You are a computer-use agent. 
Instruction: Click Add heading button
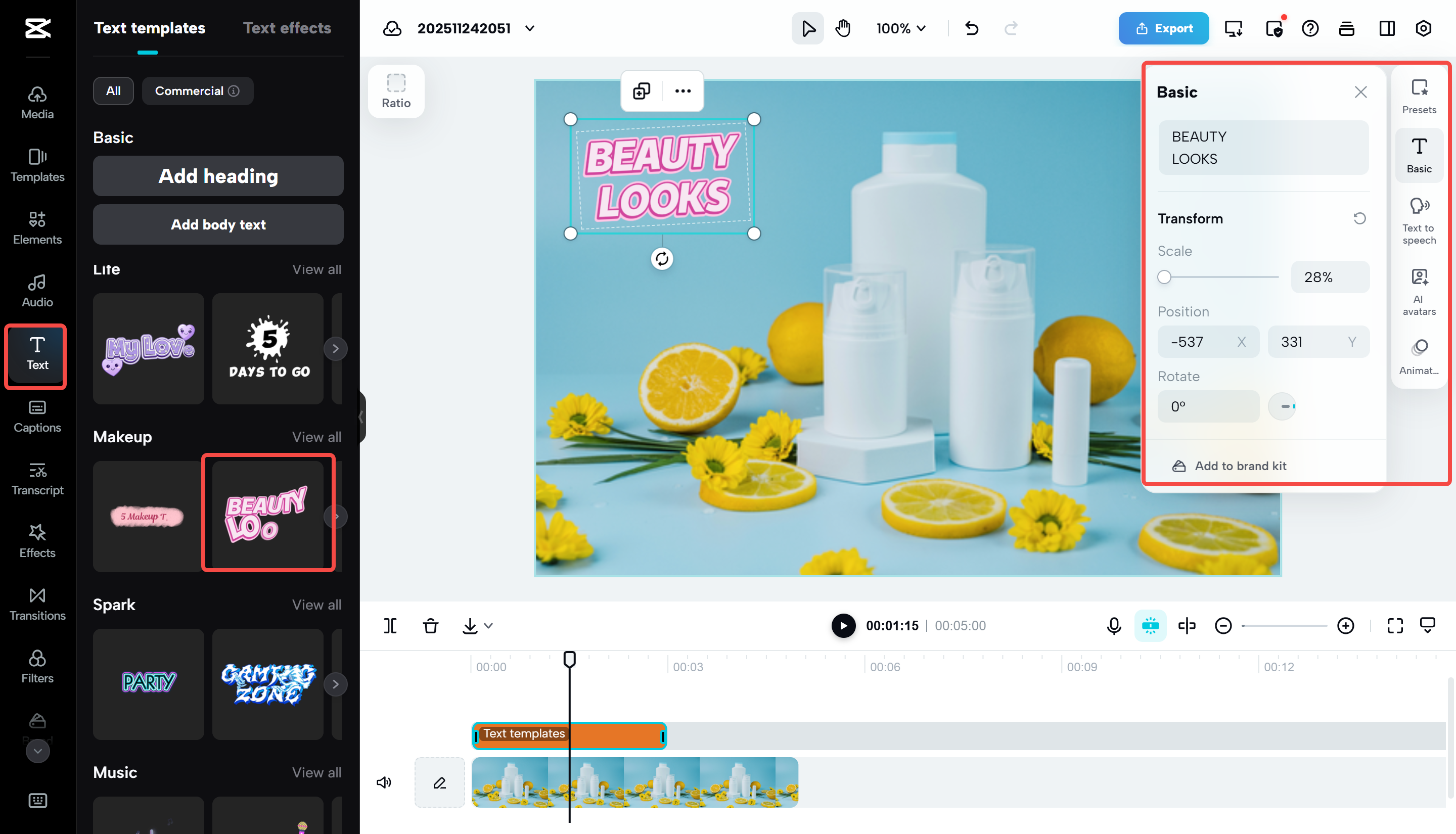point(218,176)
